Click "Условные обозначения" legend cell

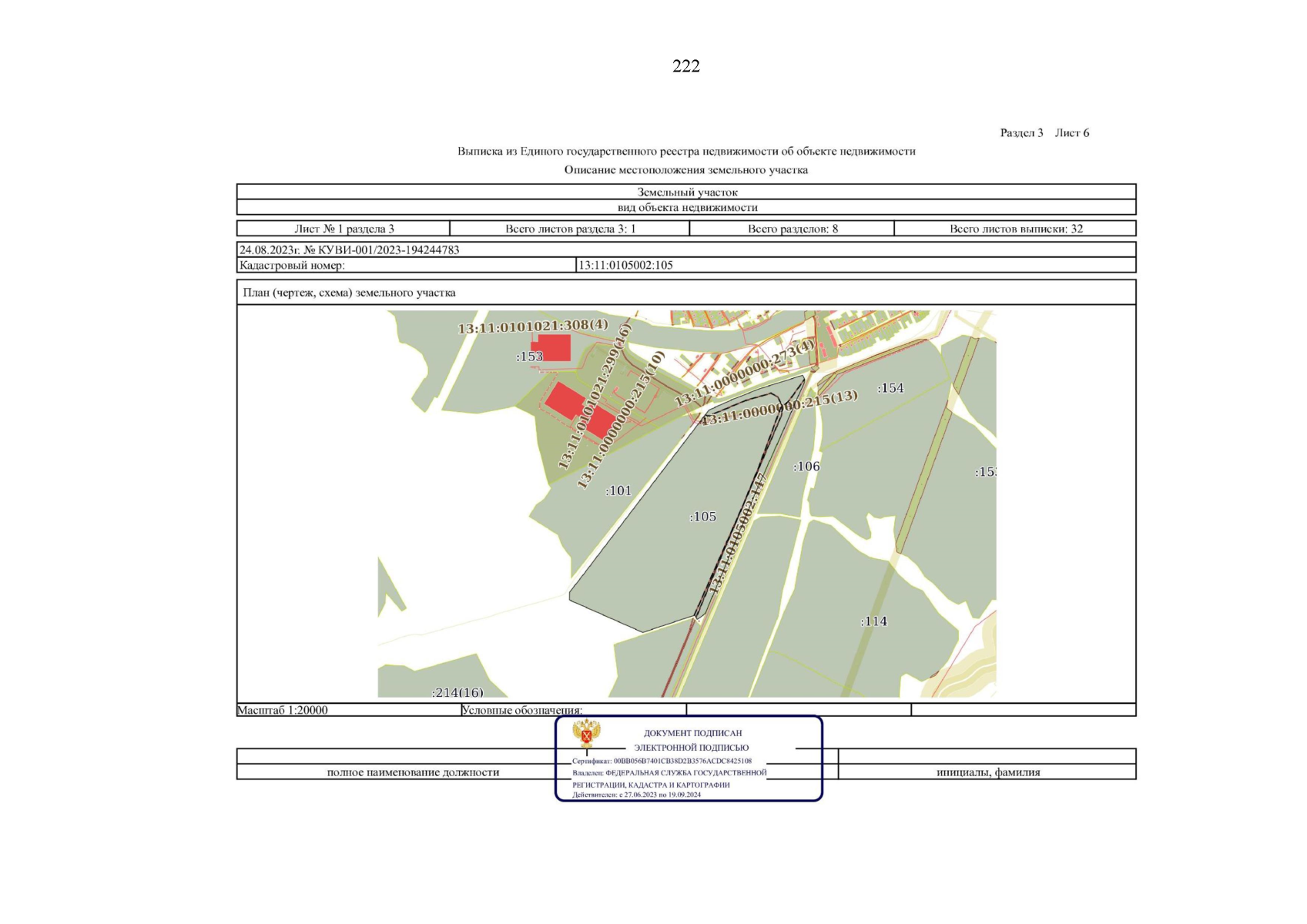click(521, 710)
